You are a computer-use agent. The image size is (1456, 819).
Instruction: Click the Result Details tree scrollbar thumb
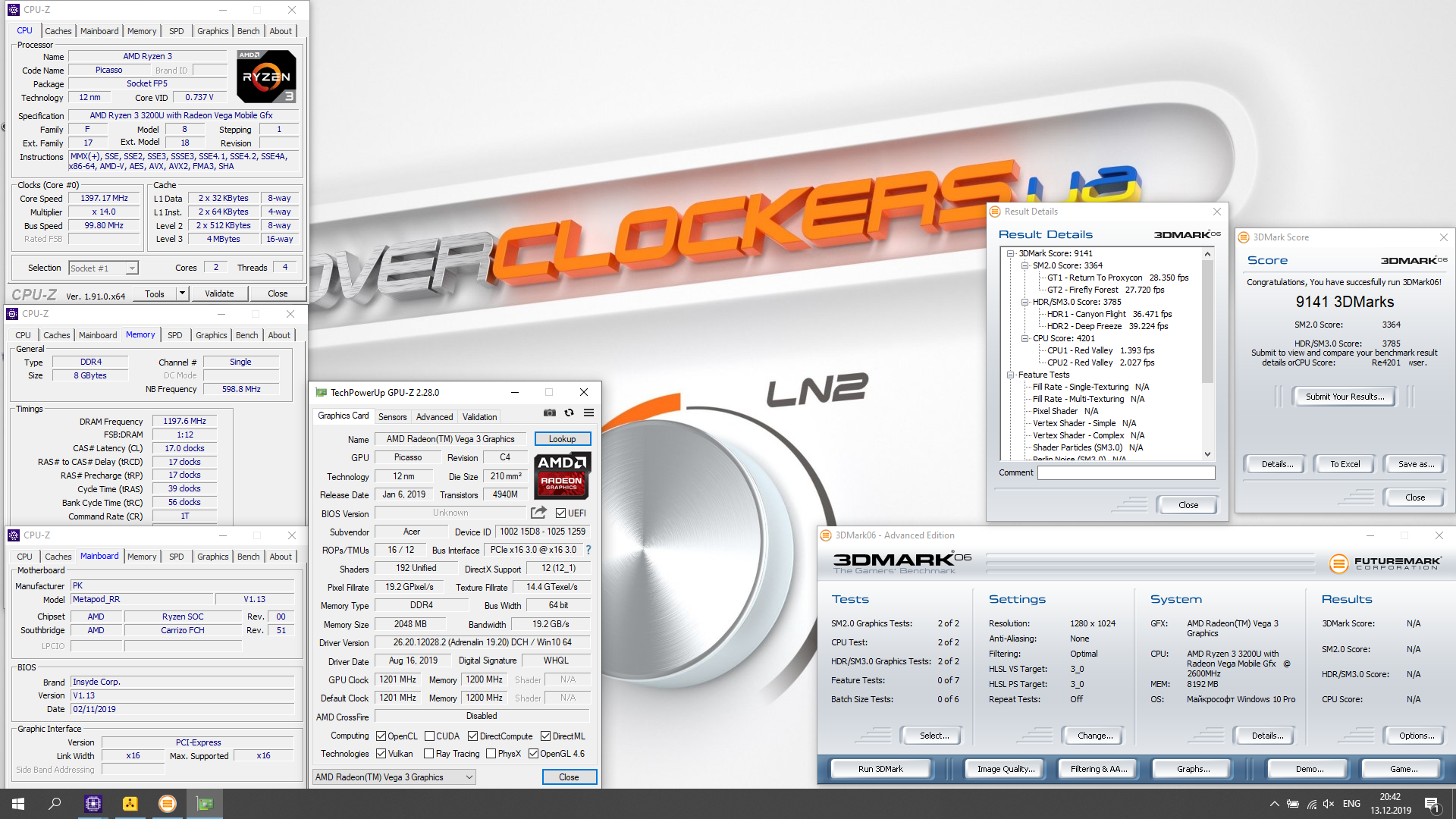point(1208,322)
